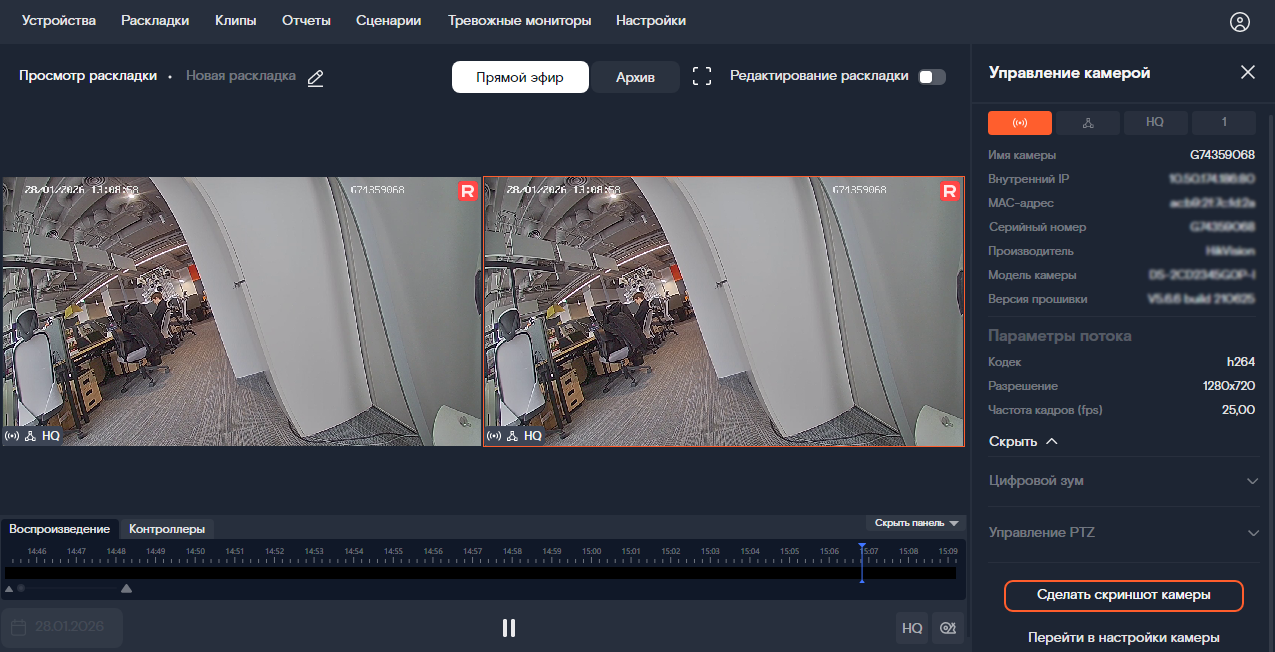Toggle the HQ quality button in bottom bar
This screenshot has height=652, width=1275.
[x=911, y=628]
